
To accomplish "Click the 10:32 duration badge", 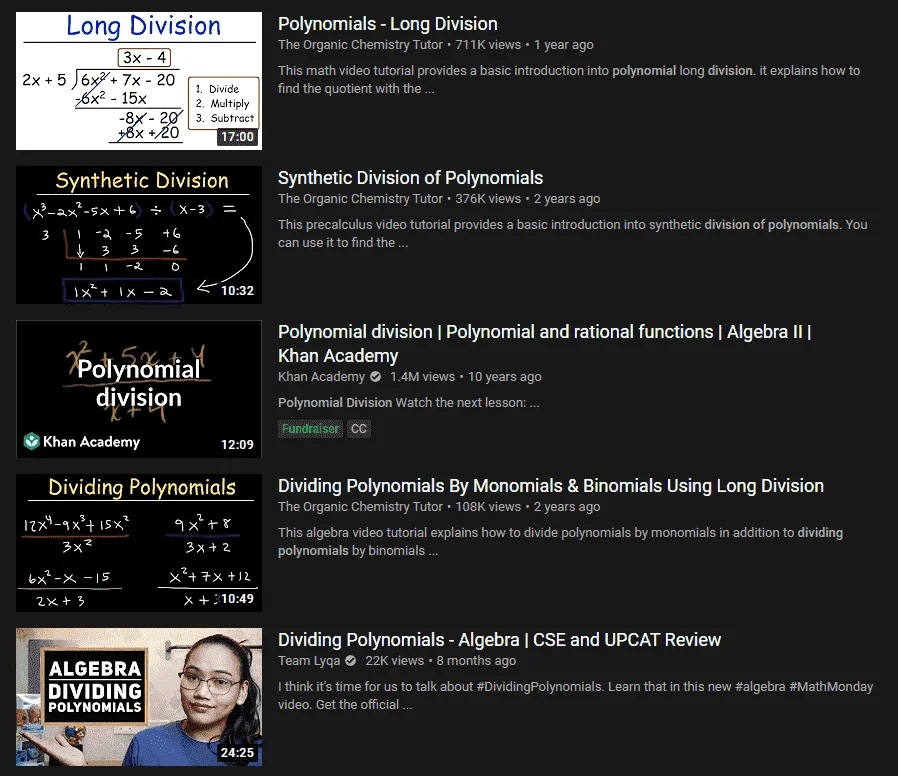I will pyautogui.click(x=237, y=291).
